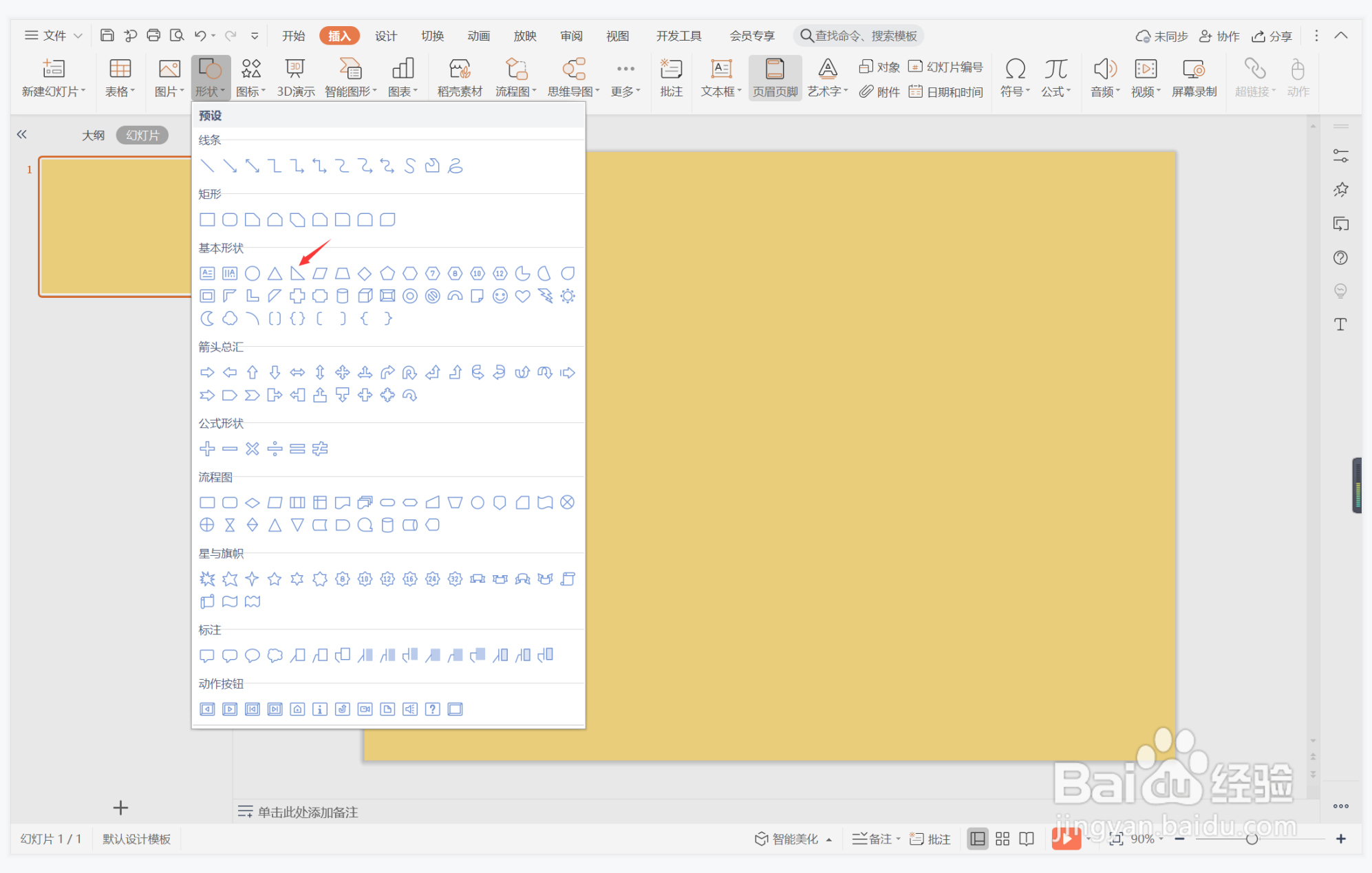This screenshot has width=1372, height=873.
Task: Click the zoom slider handle
Action: (x=1252, y=839)
